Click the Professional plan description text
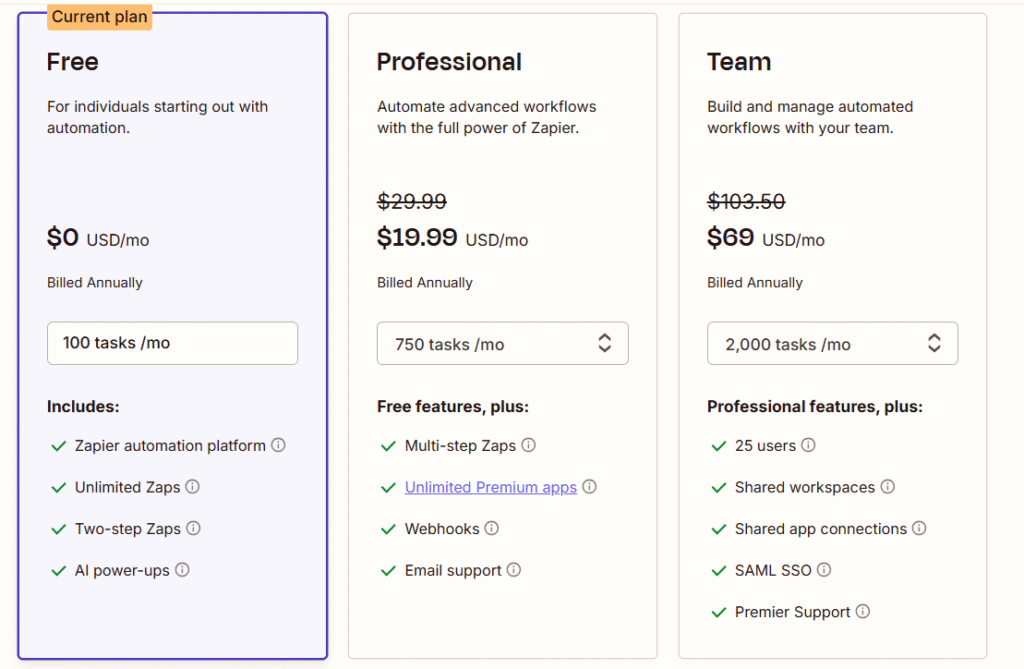1024x669 pixels. (487, 117)
